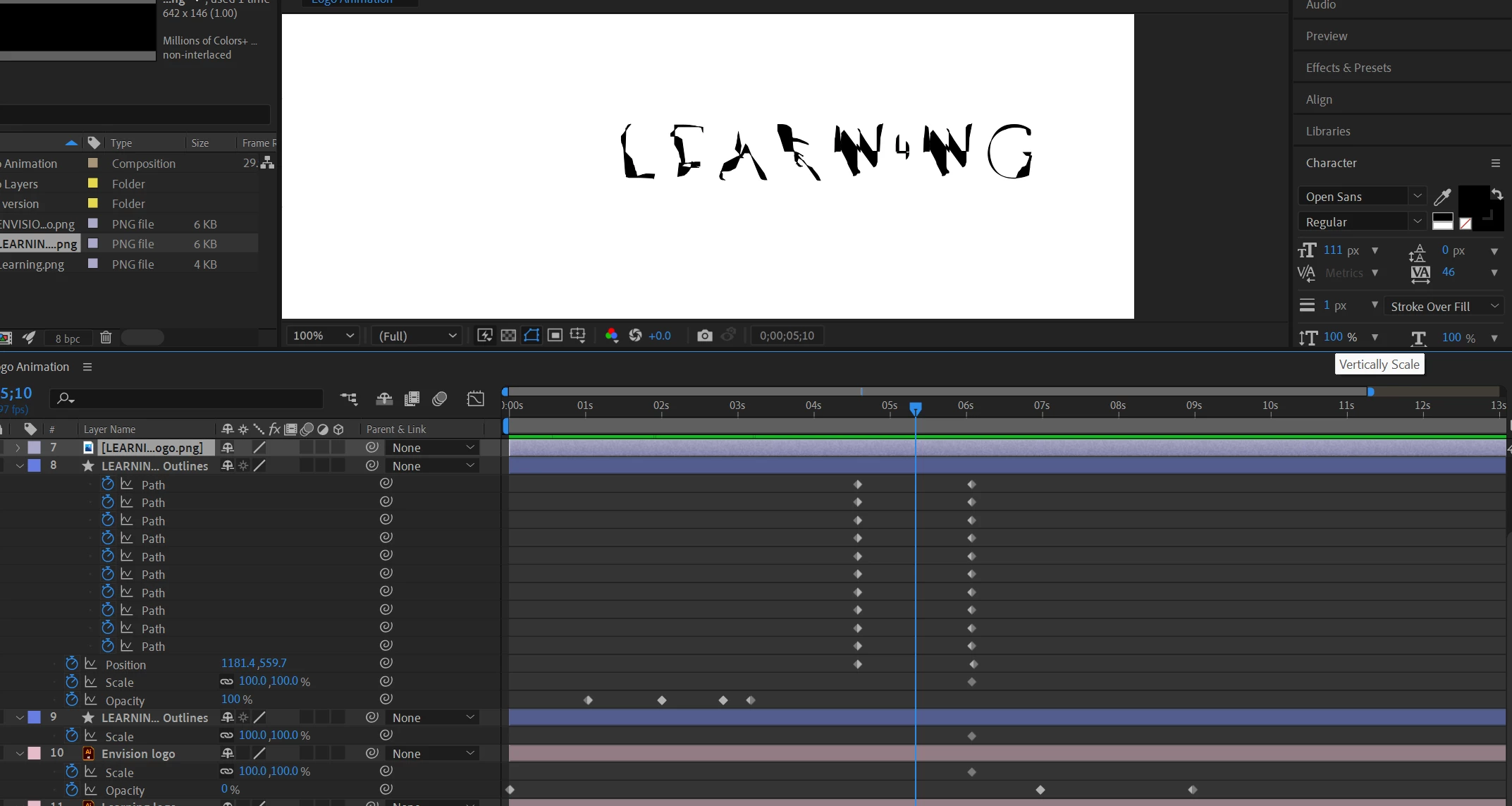Pick a color with Character eyedropper

1442,197
